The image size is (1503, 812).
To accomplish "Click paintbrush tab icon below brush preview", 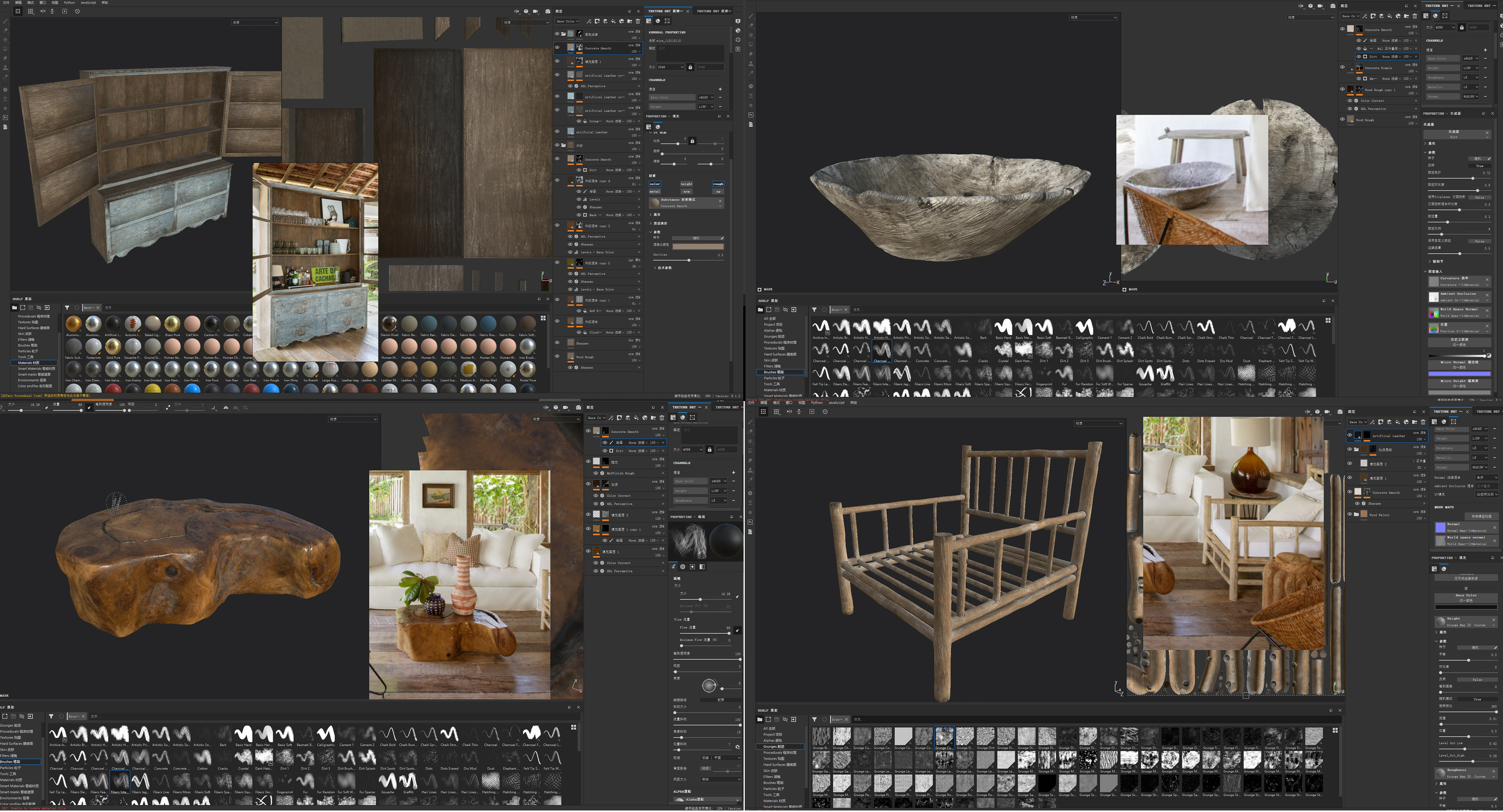I will [x=673, y=566].
